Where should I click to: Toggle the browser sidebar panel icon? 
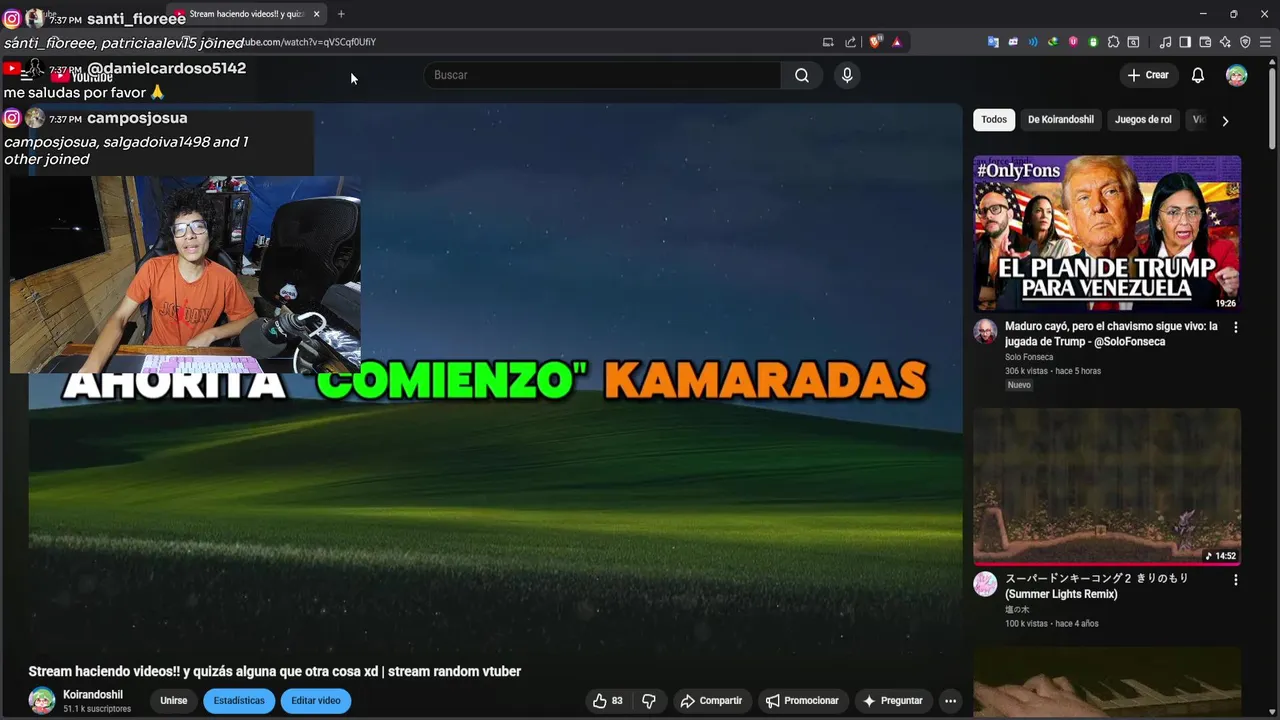coord(1185,42)
